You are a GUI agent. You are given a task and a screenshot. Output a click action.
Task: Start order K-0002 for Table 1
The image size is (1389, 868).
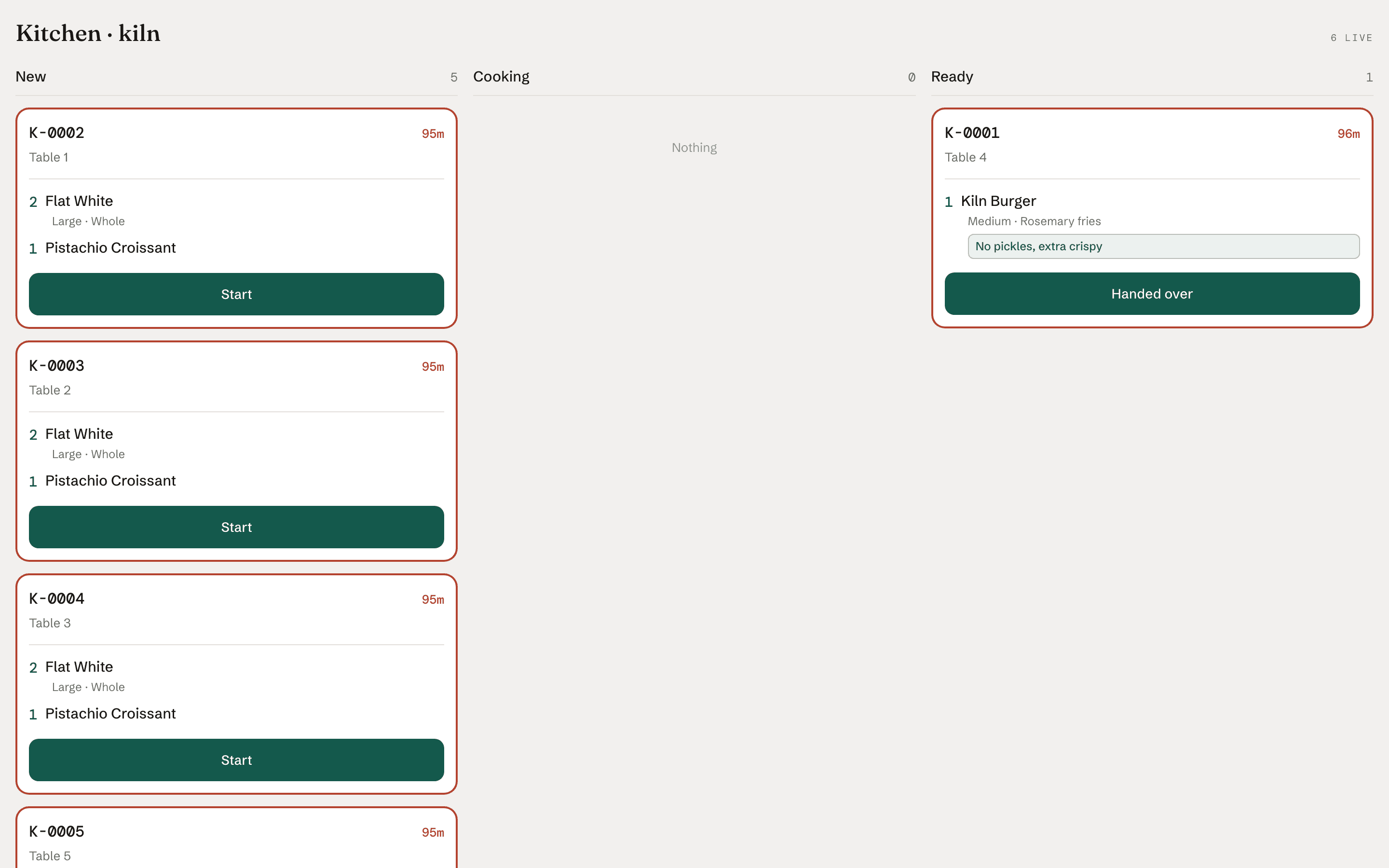click(x=236, y=294)
